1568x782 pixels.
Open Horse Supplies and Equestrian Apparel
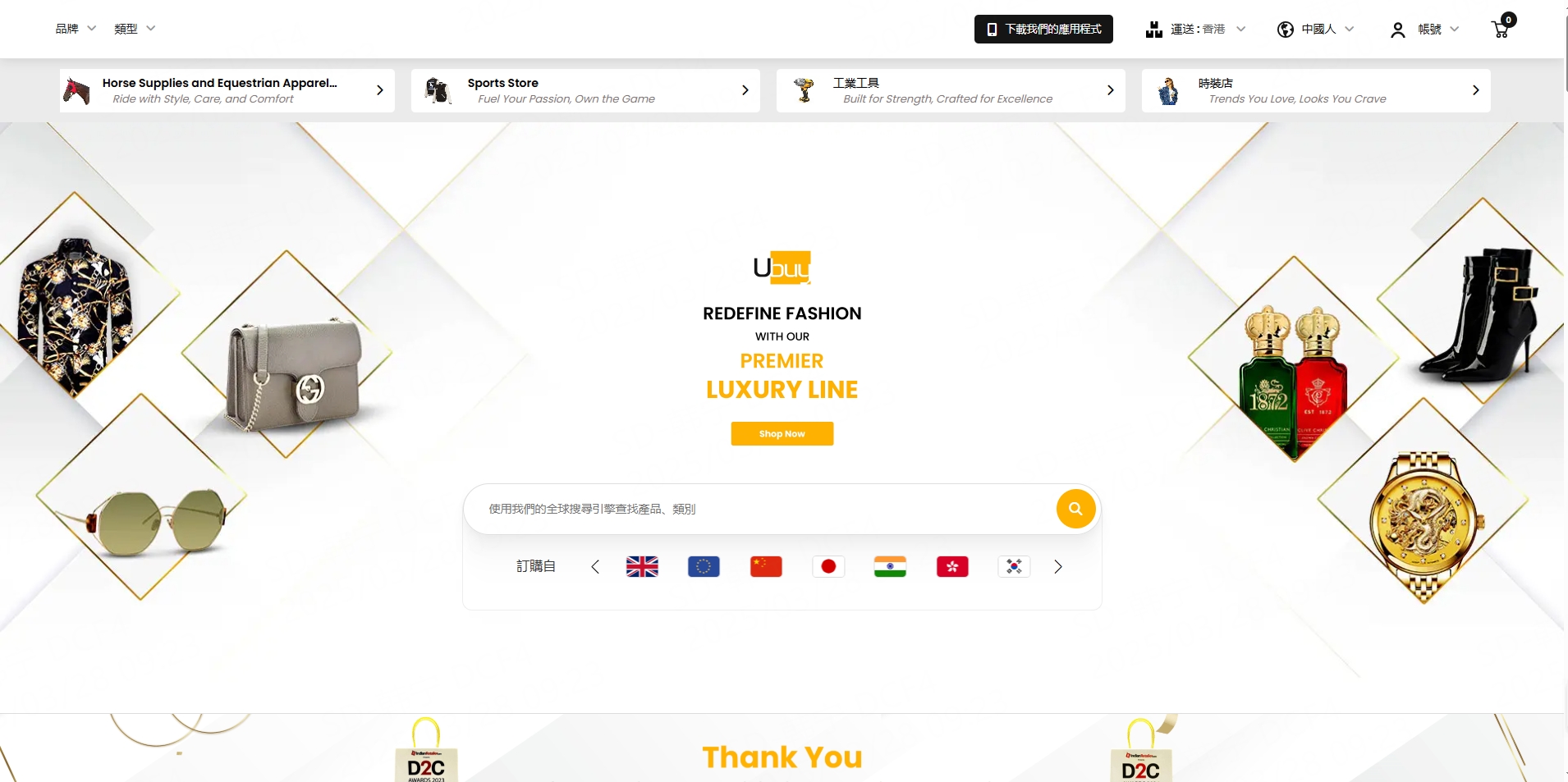coord(227,90)
